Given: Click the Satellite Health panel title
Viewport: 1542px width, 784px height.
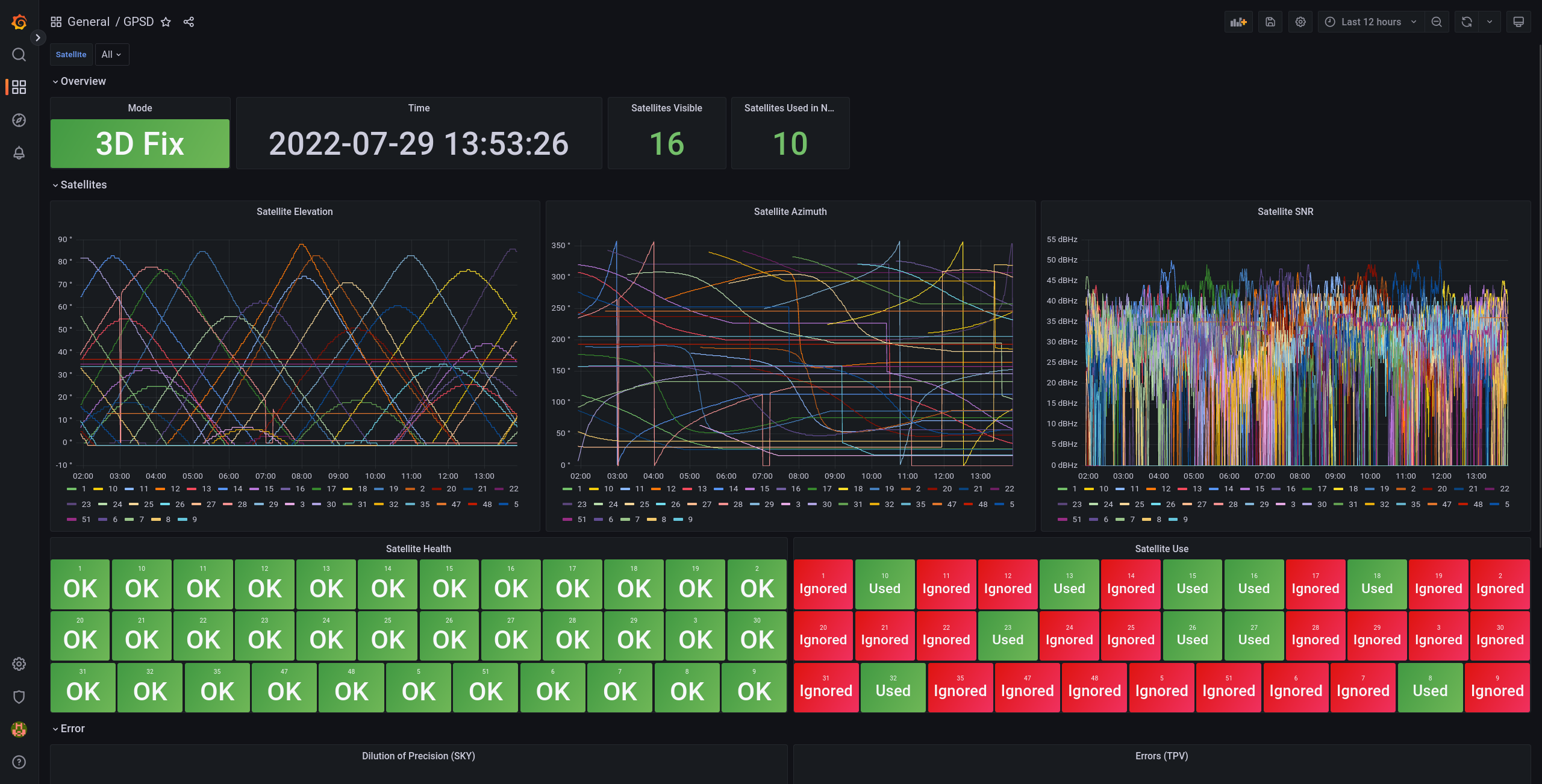Looking at the screenshot, I should point(418,549).
